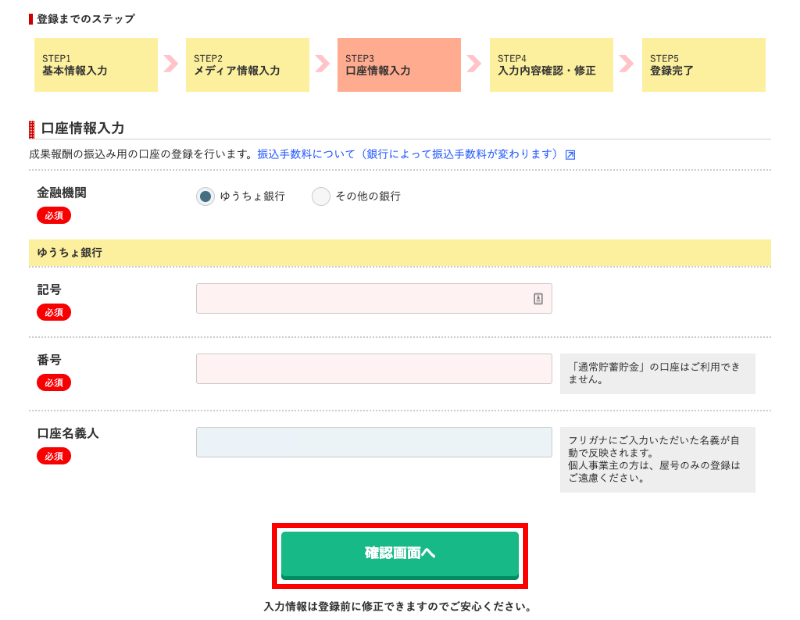Go to STEP1 基本情報入力 step
Viewport: 800px width, 620px height.
(96, 65)
